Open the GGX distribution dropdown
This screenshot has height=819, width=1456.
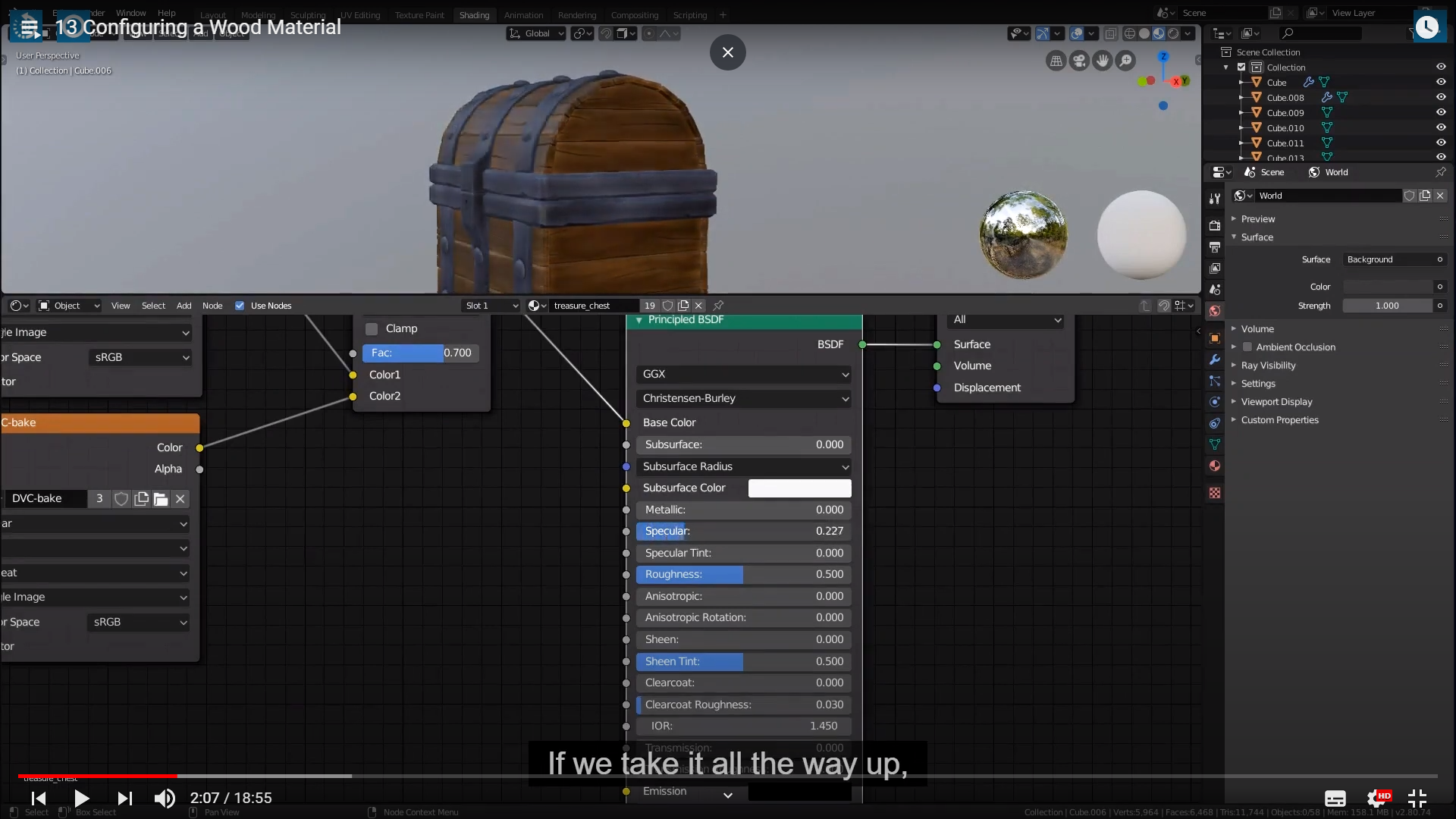(x=743, y=374)
